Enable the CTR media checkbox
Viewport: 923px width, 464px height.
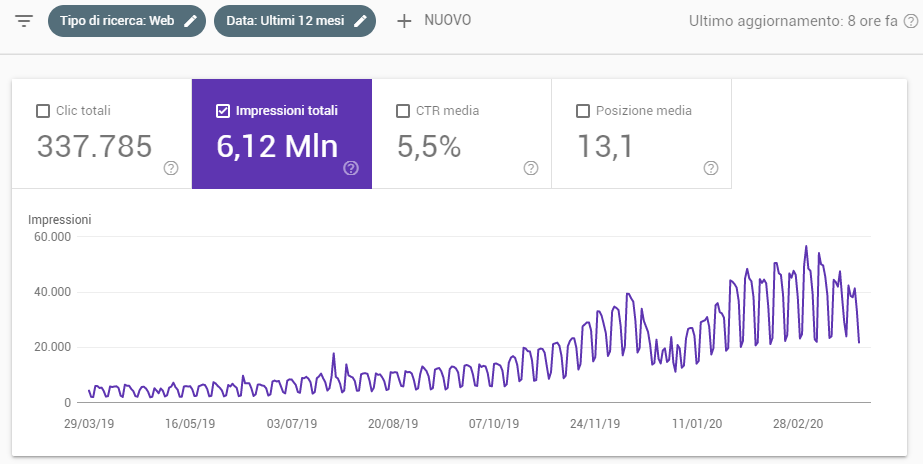403,111
